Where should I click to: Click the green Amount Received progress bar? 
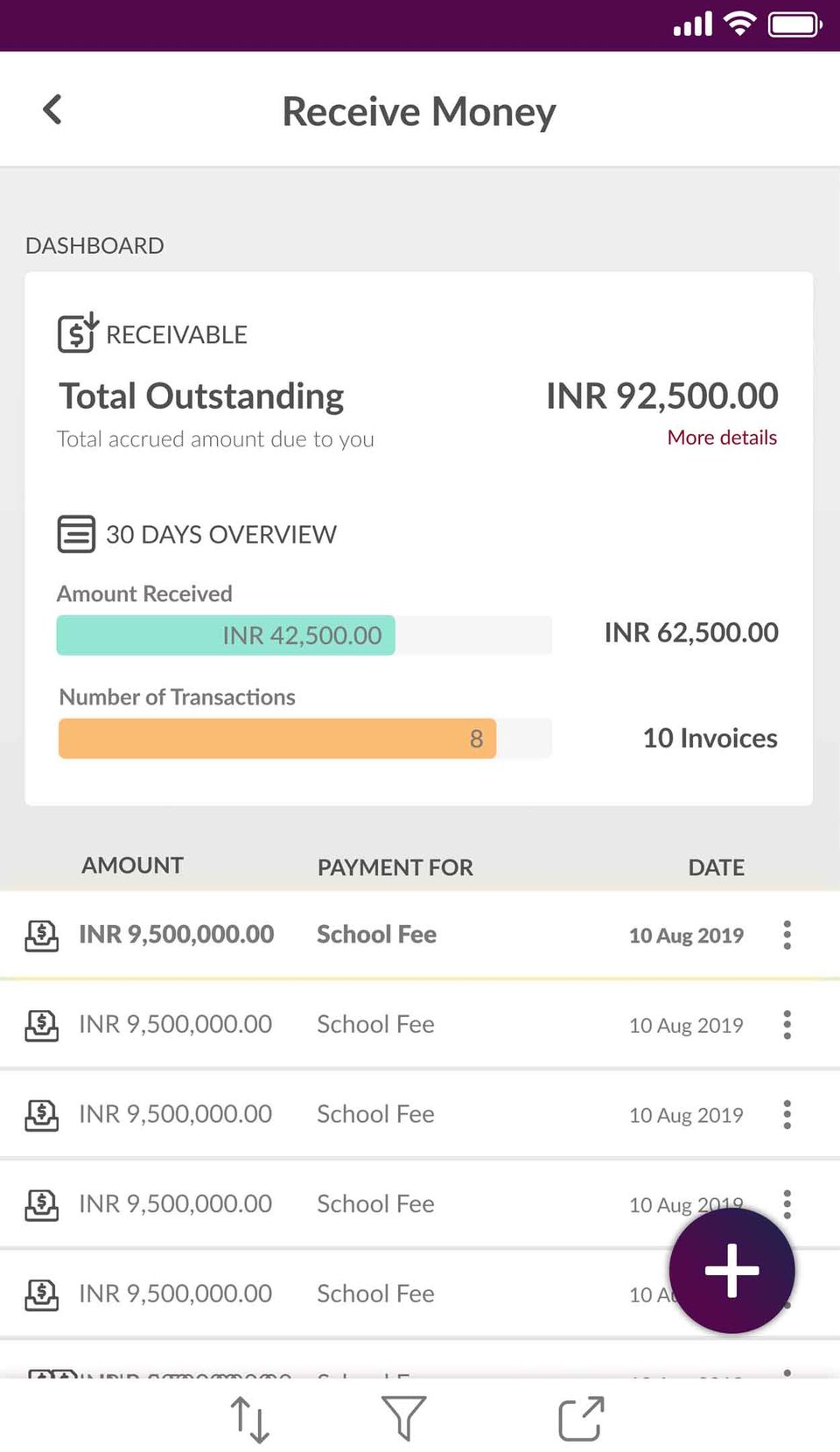pos(226,635)
